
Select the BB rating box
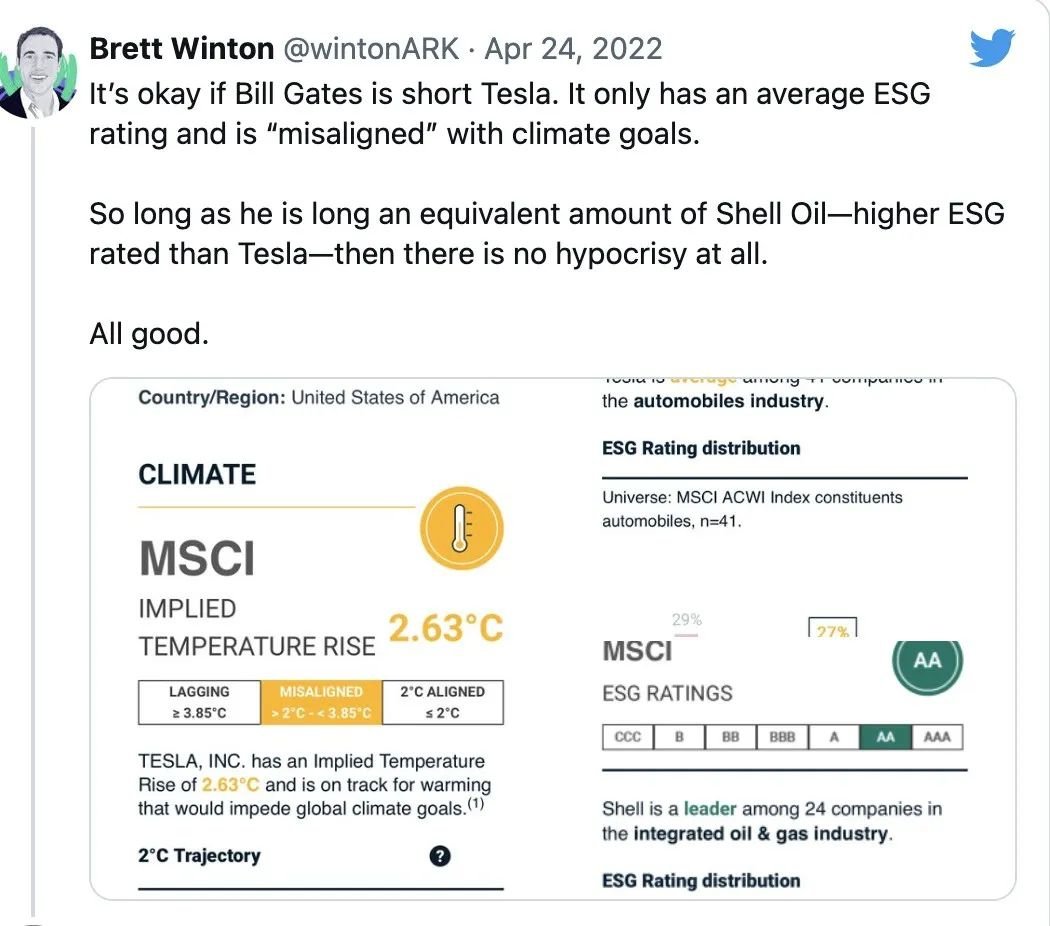point(731,737)
